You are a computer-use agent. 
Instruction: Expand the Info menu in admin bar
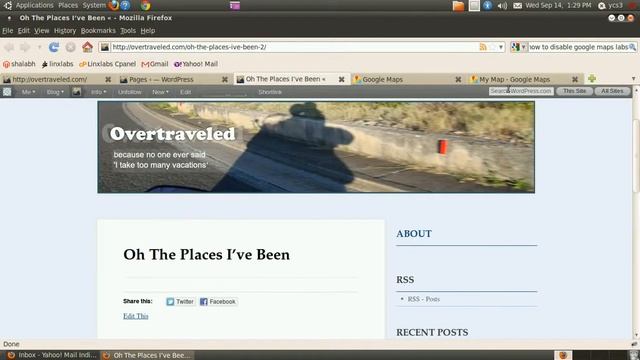(98, 92)
